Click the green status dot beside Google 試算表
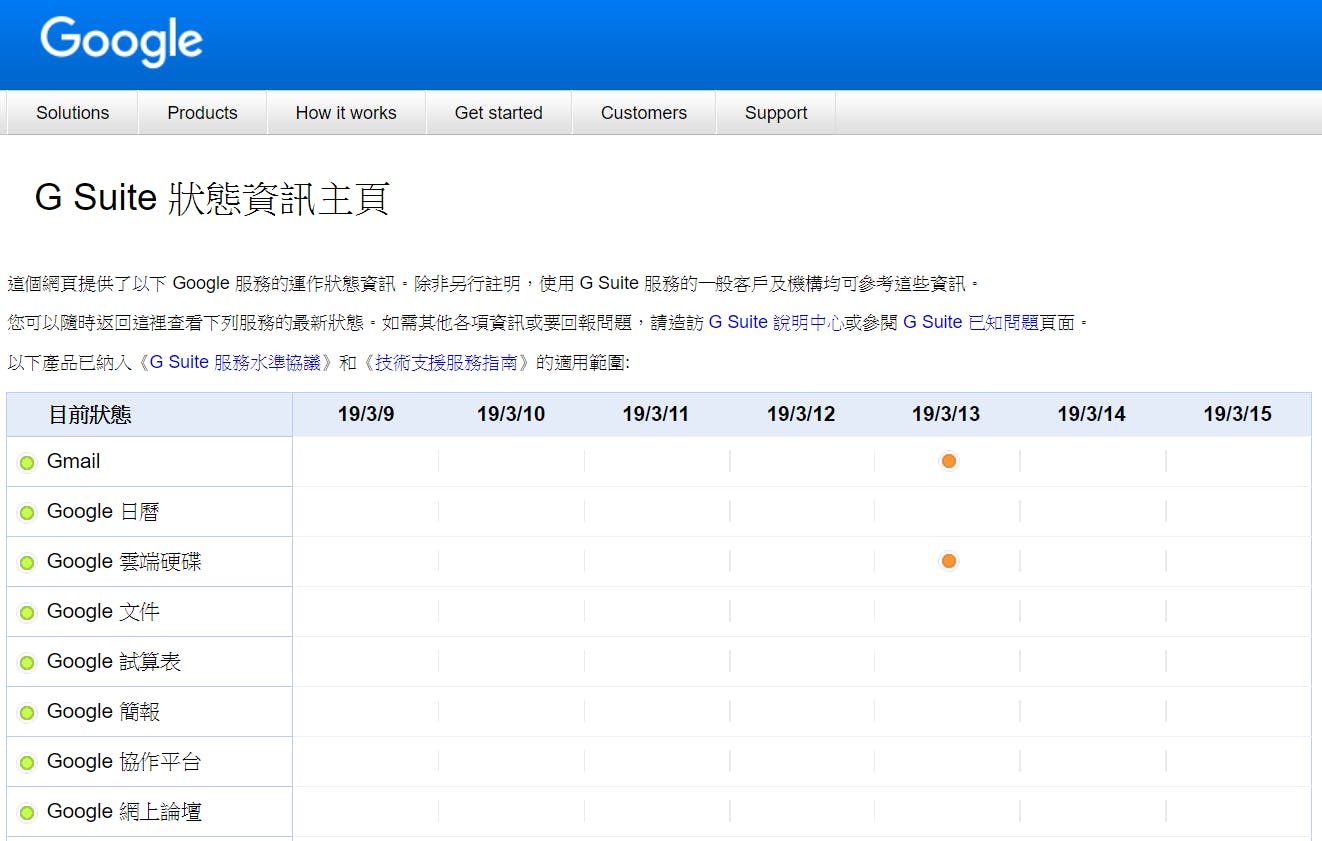 pos(27,662)
